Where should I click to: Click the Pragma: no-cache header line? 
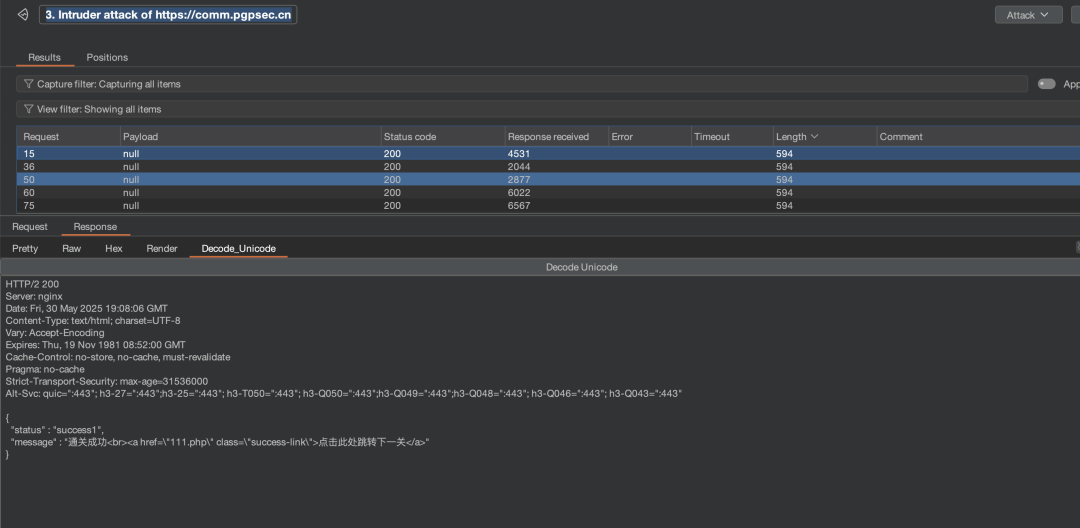click(45, 369)
